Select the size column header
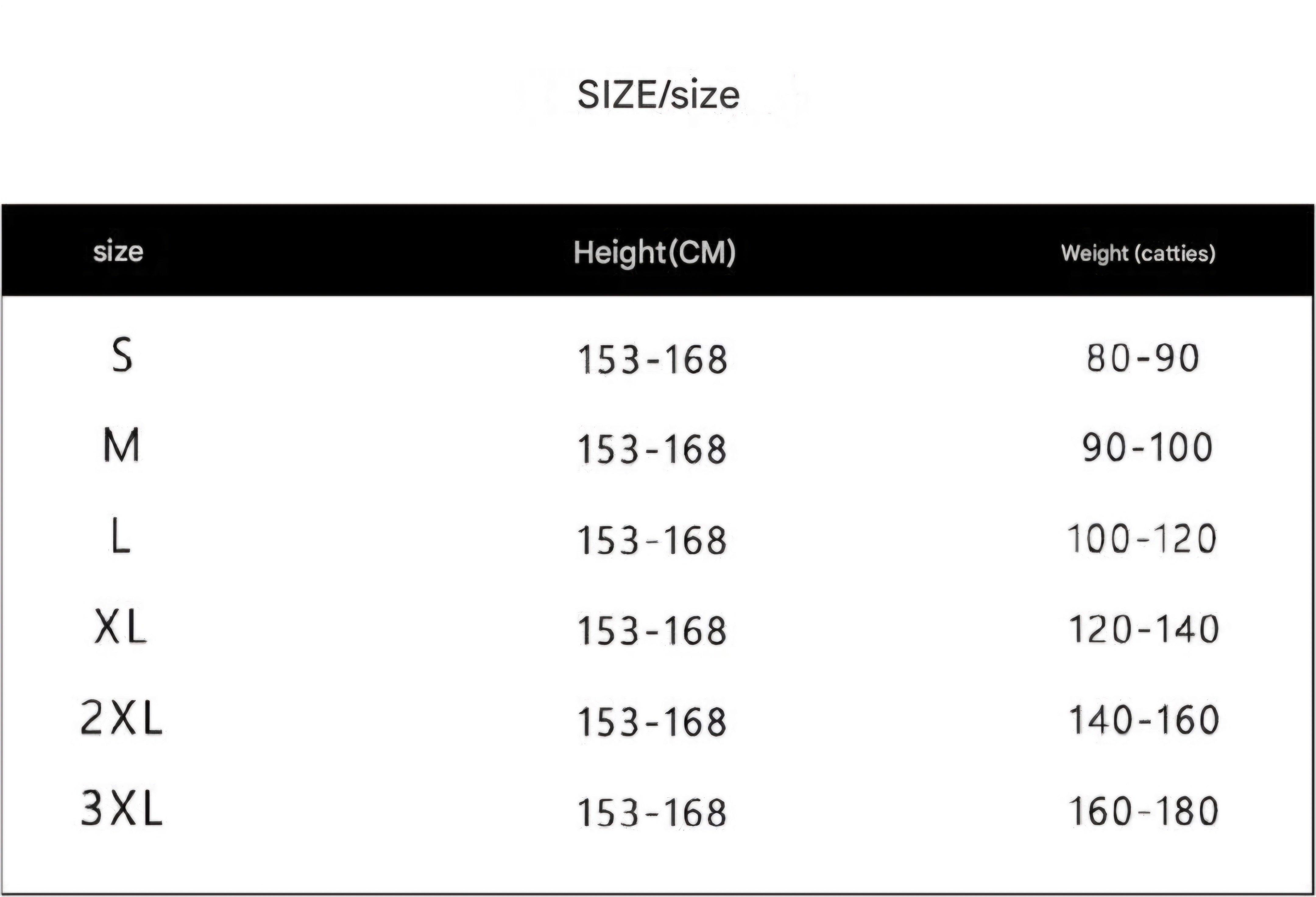This screenshot has height=897, width=1316. pos(118,251)
